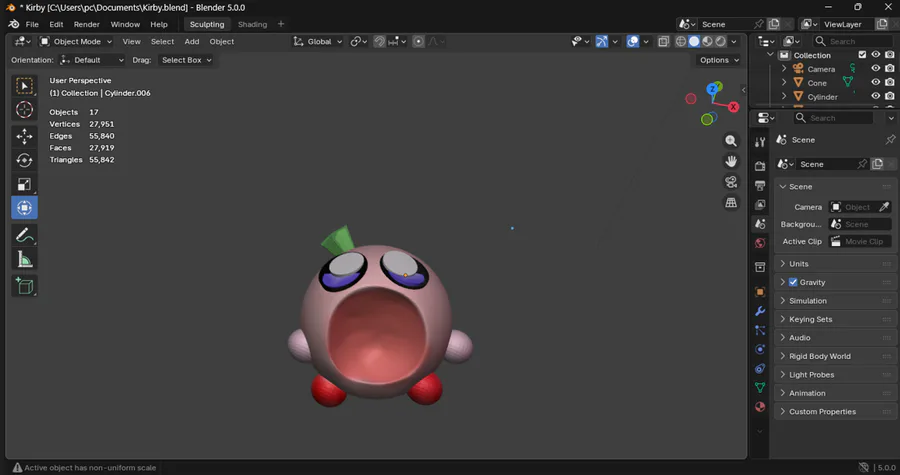Open the File menu
The width and height of the screenshot is (900, 475).
point(32,24)
